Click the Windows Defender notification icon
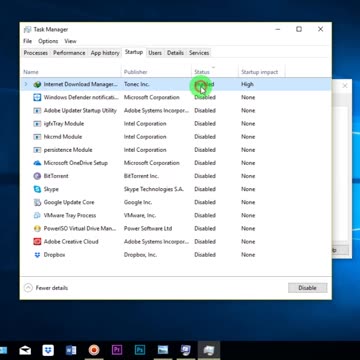 pos(37,98)
